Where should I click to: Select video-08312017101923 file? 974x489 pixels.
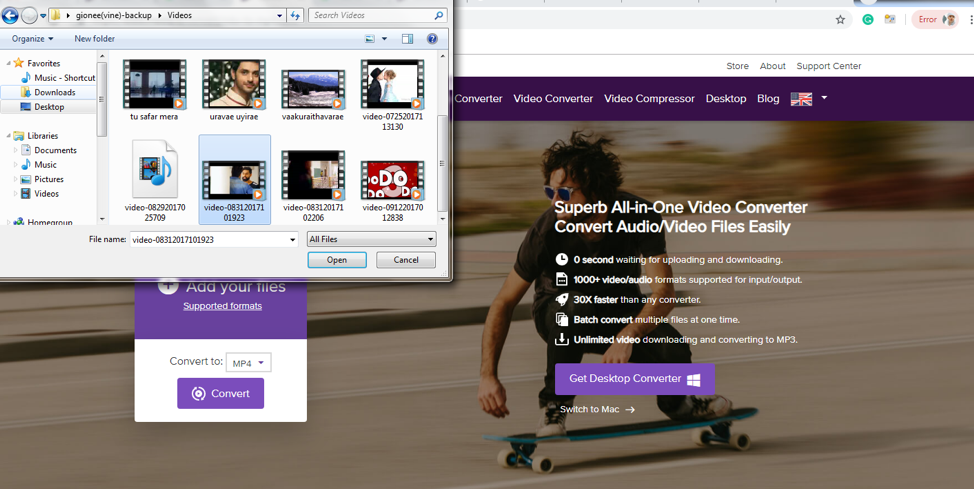(234, 180)
